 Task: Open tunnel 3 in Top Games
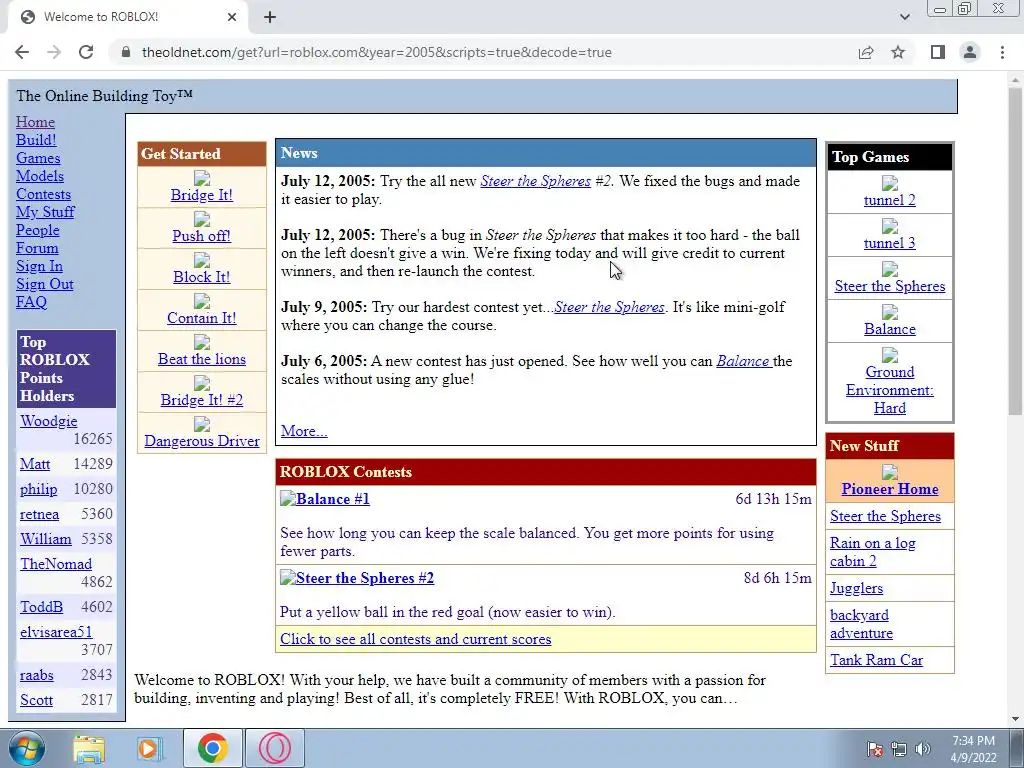coord(889,243)
